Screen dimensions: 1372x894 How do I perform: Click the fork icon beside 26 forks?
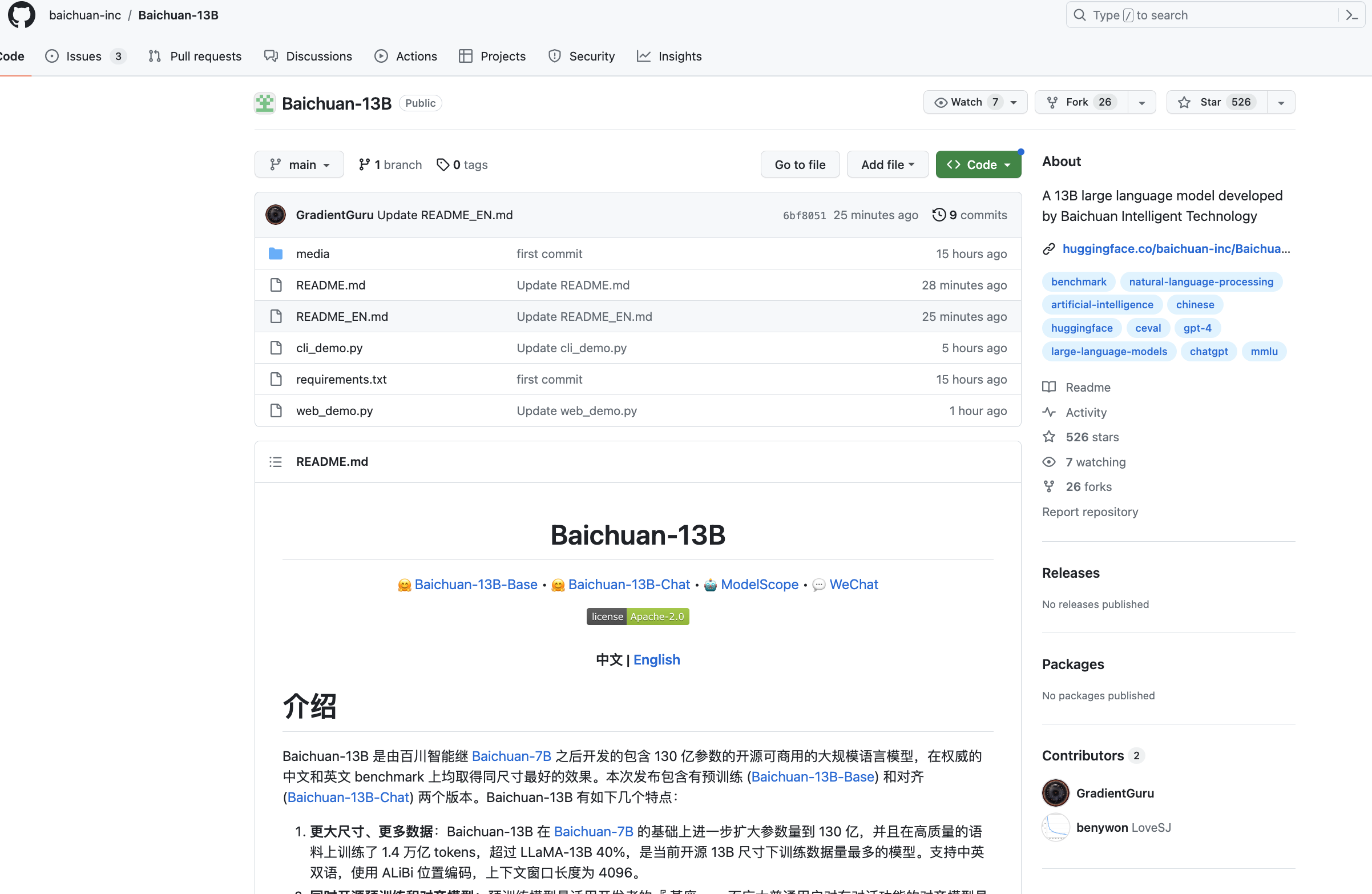tap(1048, 487)
